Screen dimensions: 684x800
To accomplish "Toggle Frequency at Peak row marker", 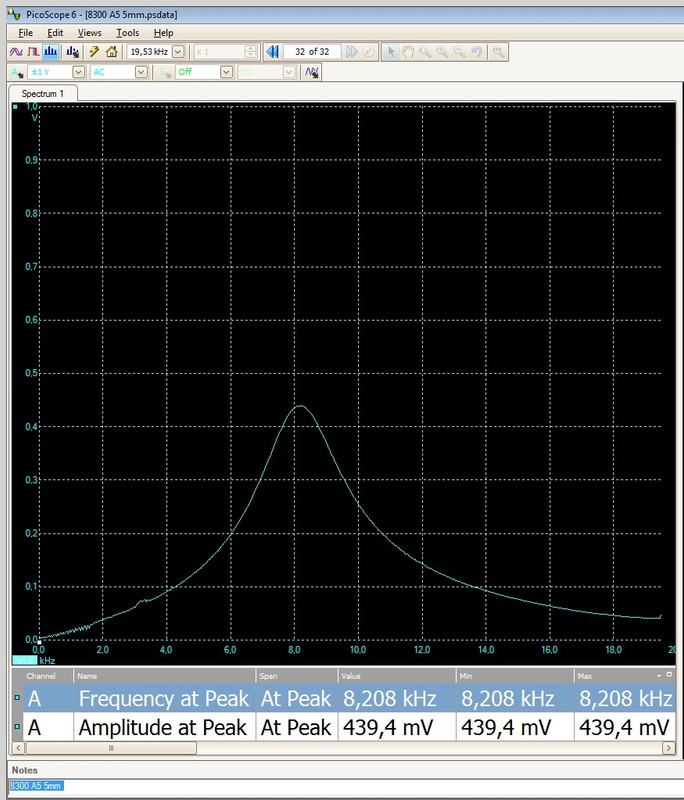I will [x=17, y=697].
